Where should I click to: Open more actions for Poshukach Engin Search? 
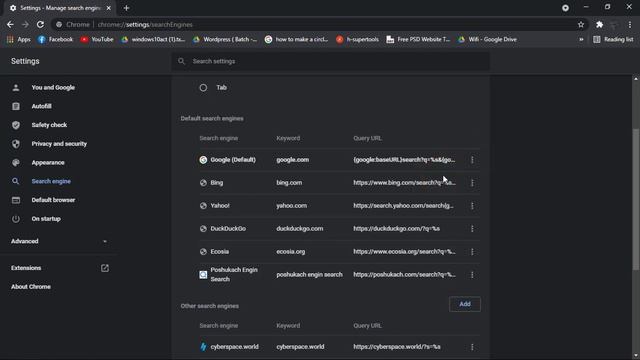click(x=472, y=275)
